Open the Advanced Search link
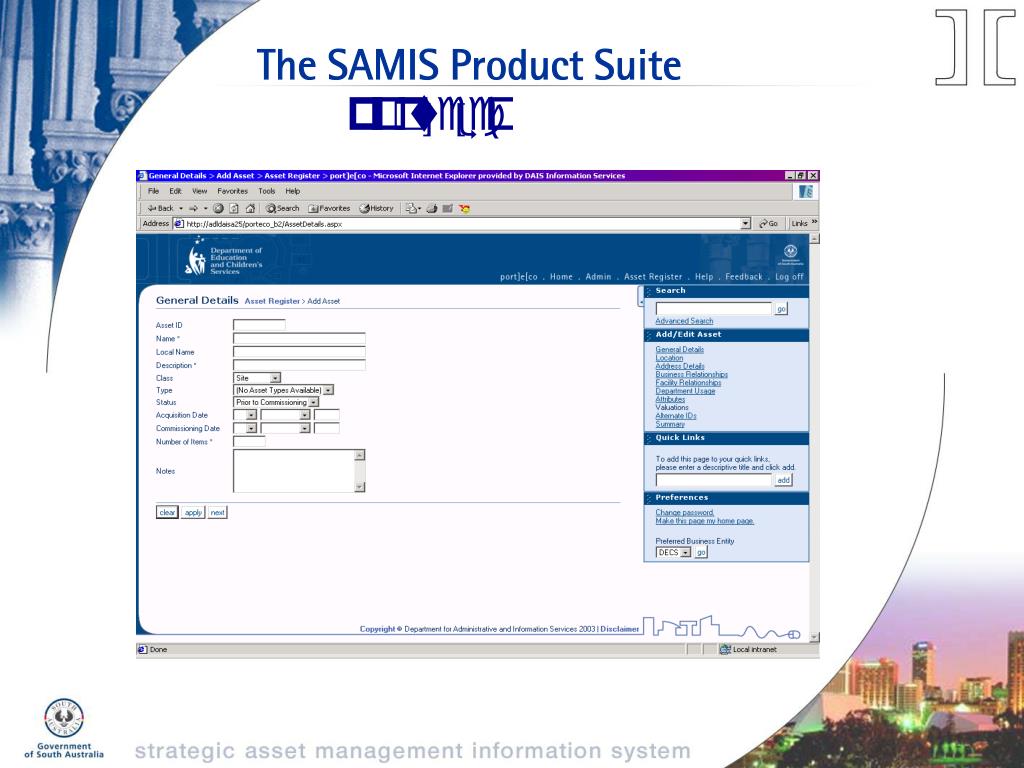Screen dimensions: 1024x768 pyautogui.click(x=684, y=321)
